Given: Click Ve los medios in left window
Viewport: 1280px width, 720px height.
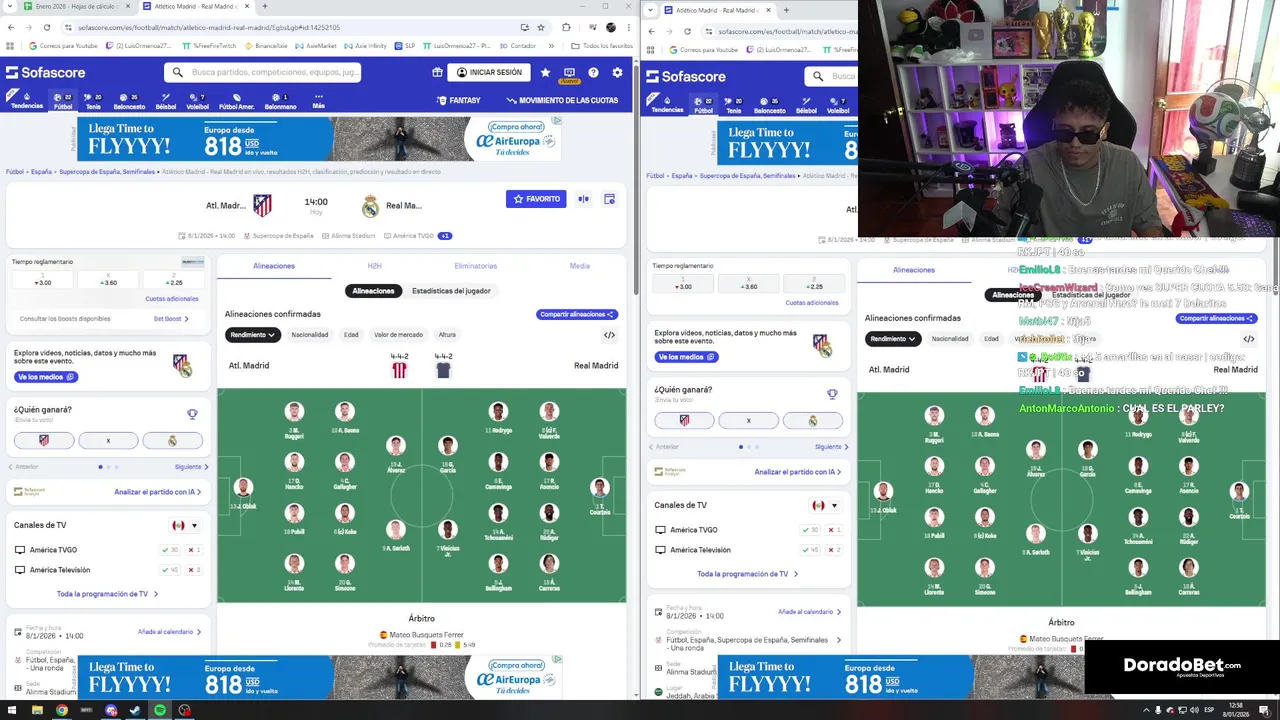Looking at the screenshot, I should (x=46, y=377).
